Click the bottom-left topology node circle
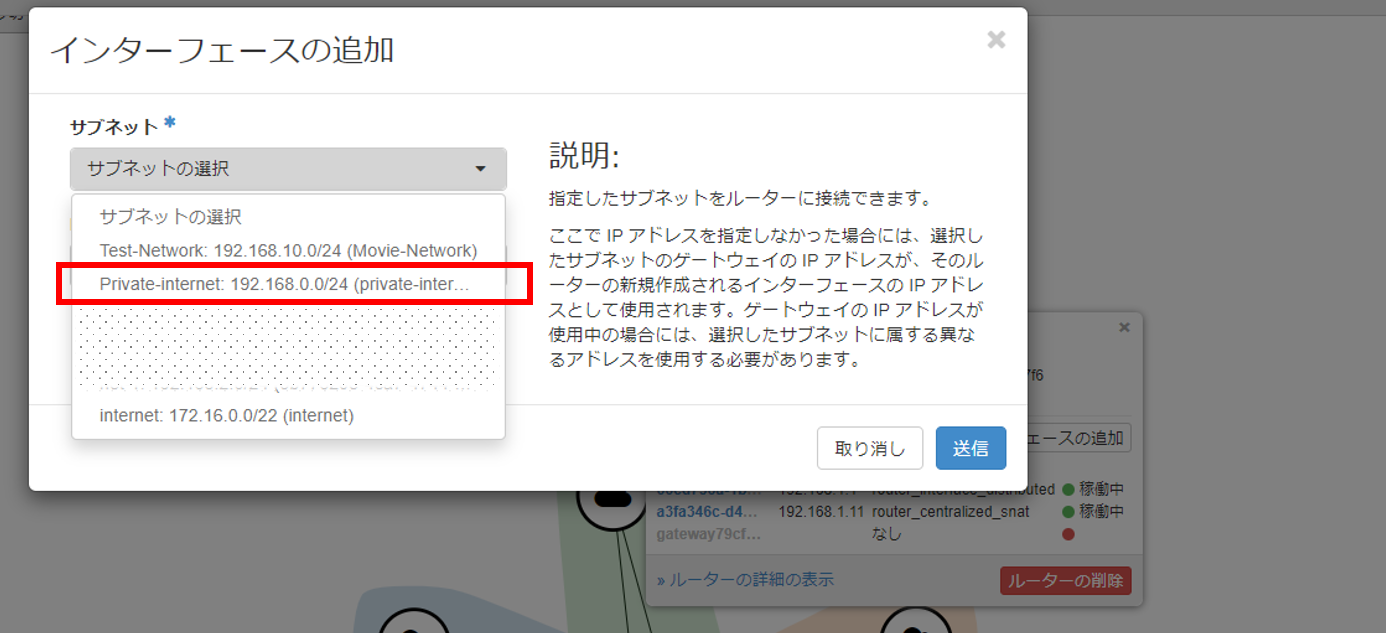This screenshot has height=633, width=1386. (414, 622)
